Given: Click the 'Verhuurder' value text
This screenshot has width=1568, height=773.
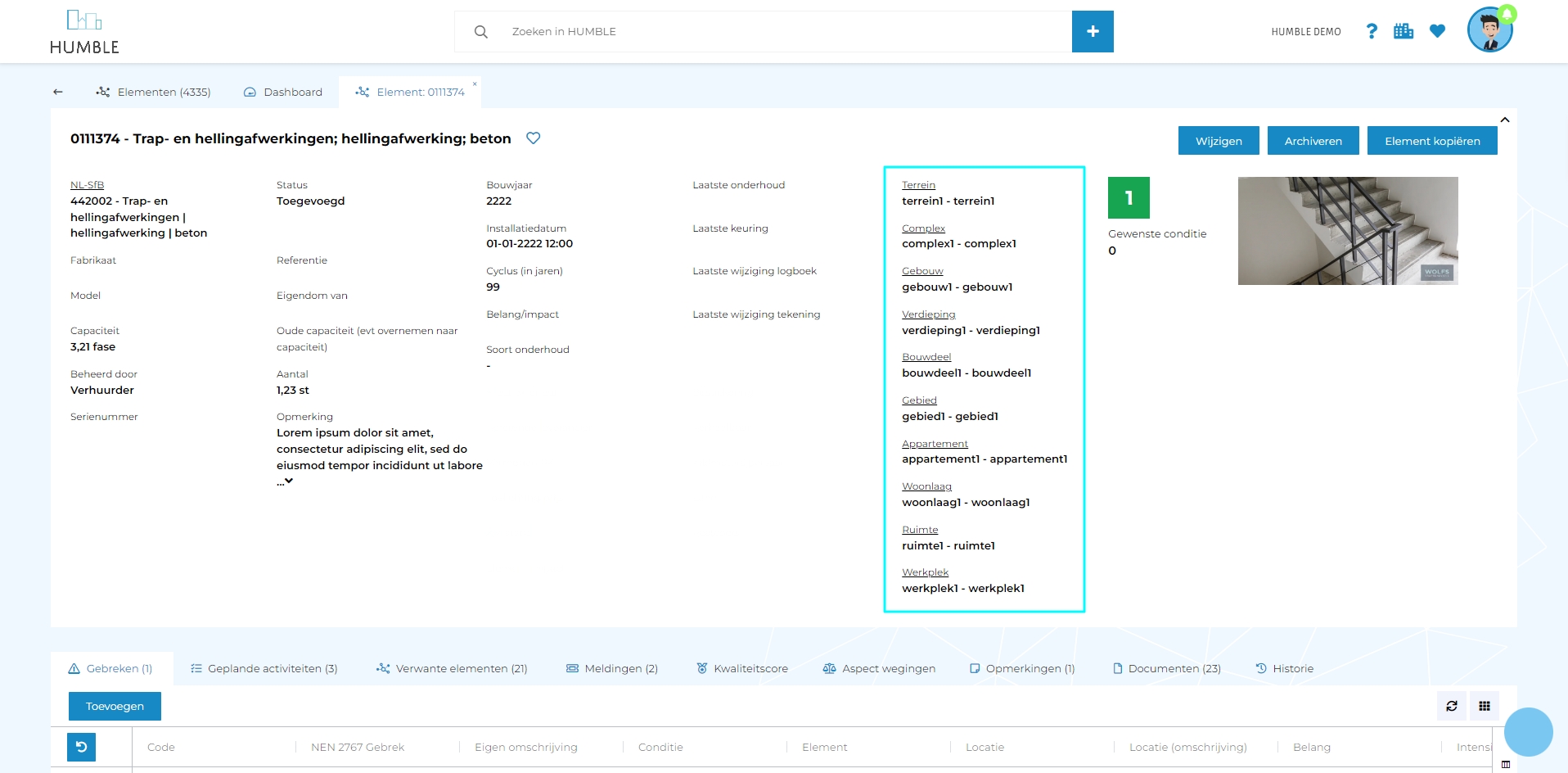Looking at the screenshot, I should (102, 391).
